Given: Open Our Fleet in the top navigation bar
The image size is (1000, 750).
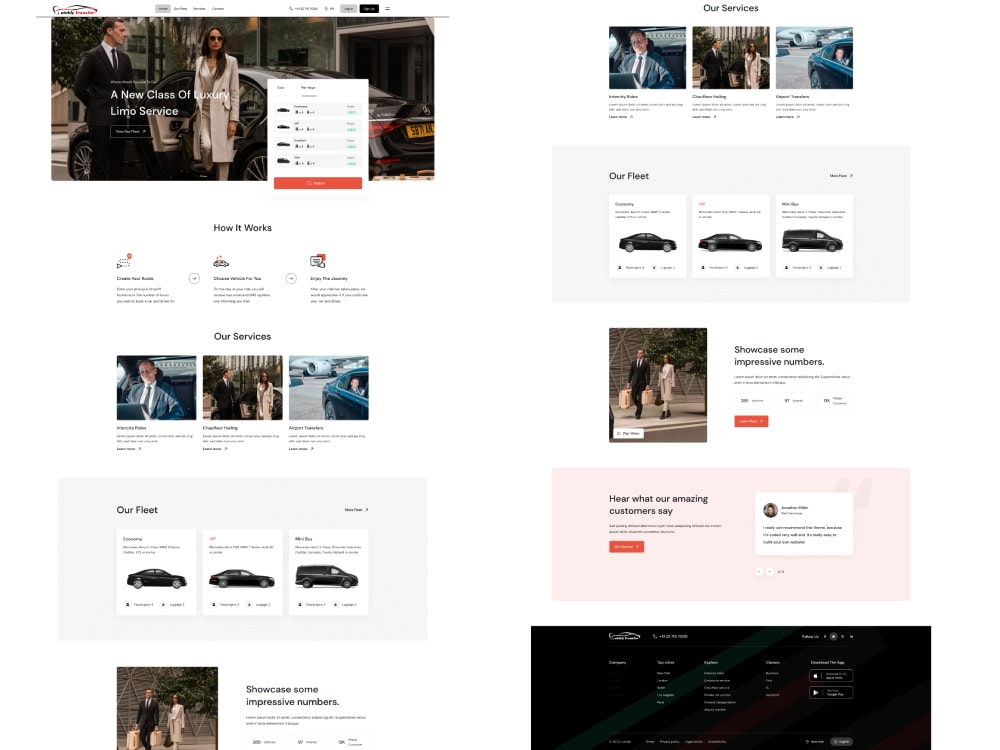Looking at the screenshot, I should point(180,9).
